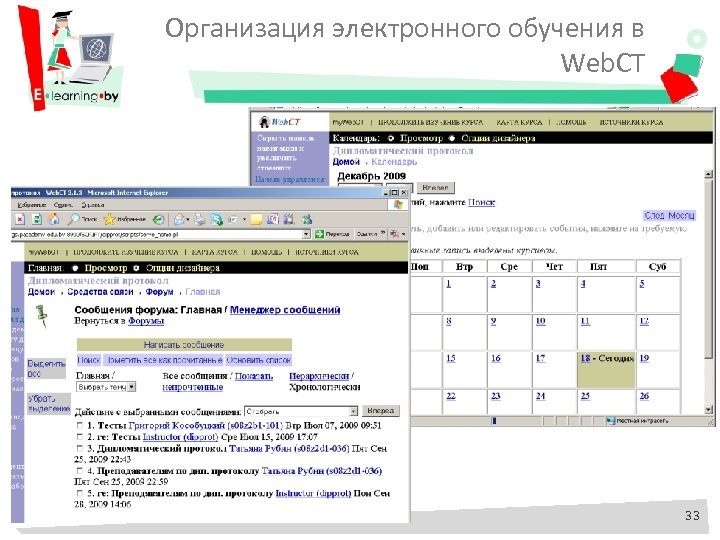The height and width of the screenshot is (540, 720).
Task: Click calendar window vertical scrollbar down arrow
Action: [708, 410]
